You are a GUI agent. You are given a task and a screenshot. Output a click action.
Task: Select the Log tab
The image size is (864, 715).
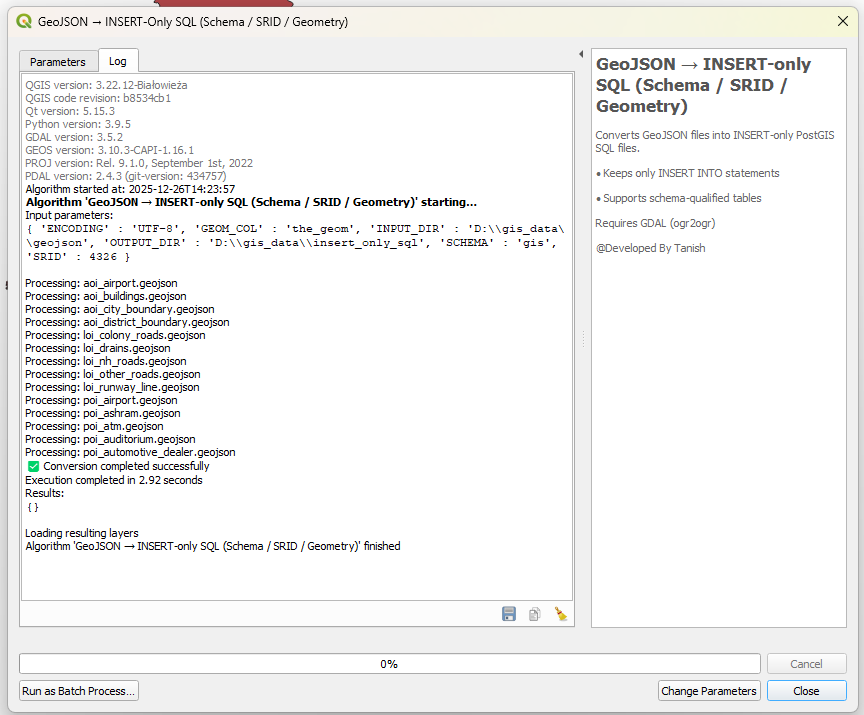117,61
